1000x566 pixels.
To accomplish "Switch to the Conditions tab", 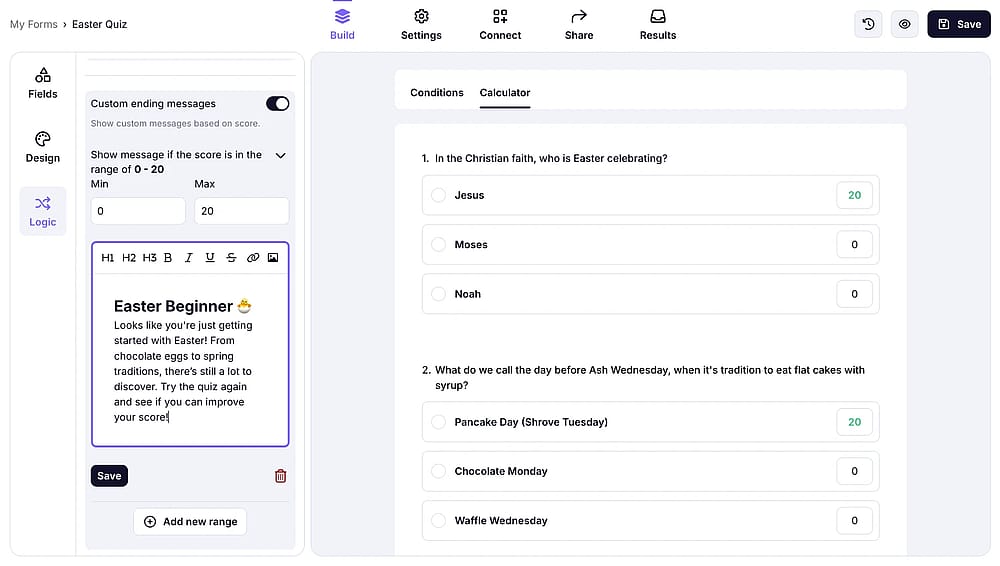I will tap(437, 93).
